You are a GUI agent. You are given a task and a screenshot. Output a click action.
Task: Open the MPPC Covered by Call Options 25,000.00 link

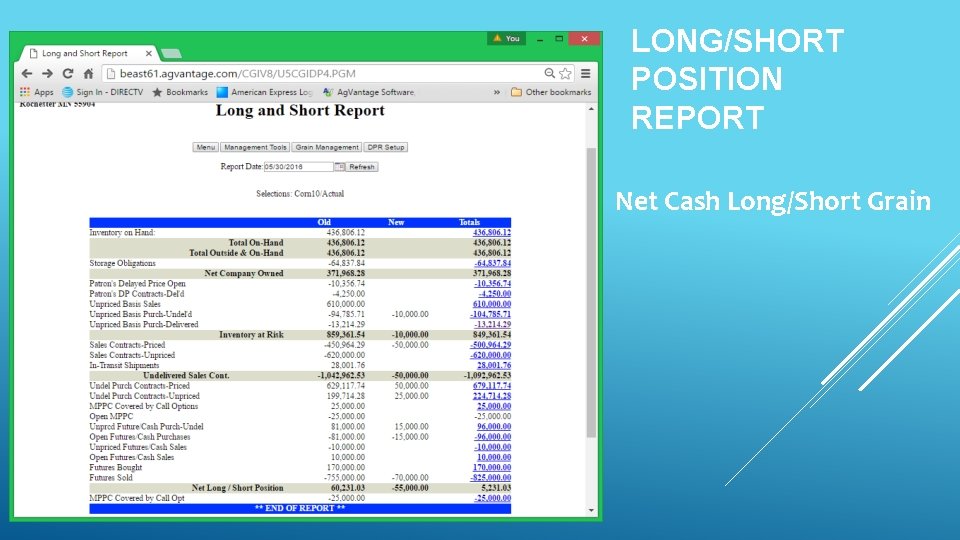coord(494,406)
